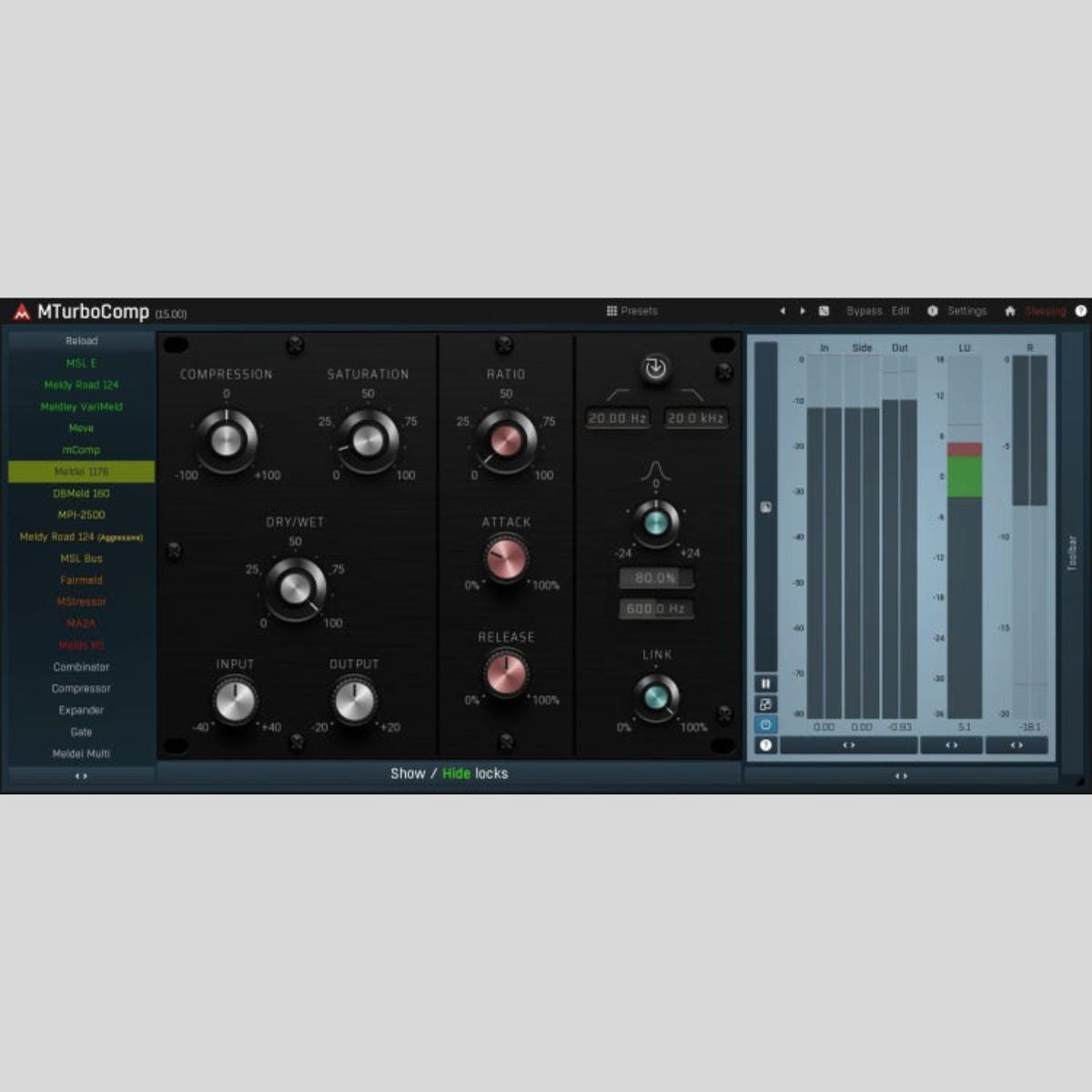Collapse the device list panel arrows
The width and height of the screenshot is (1092, 1092).
coord(81,776)
